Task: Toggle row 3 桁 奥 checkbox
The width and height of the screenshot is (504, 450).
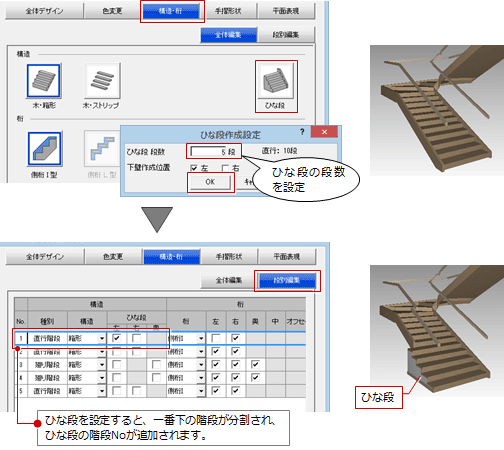Action: pos(255,364)
